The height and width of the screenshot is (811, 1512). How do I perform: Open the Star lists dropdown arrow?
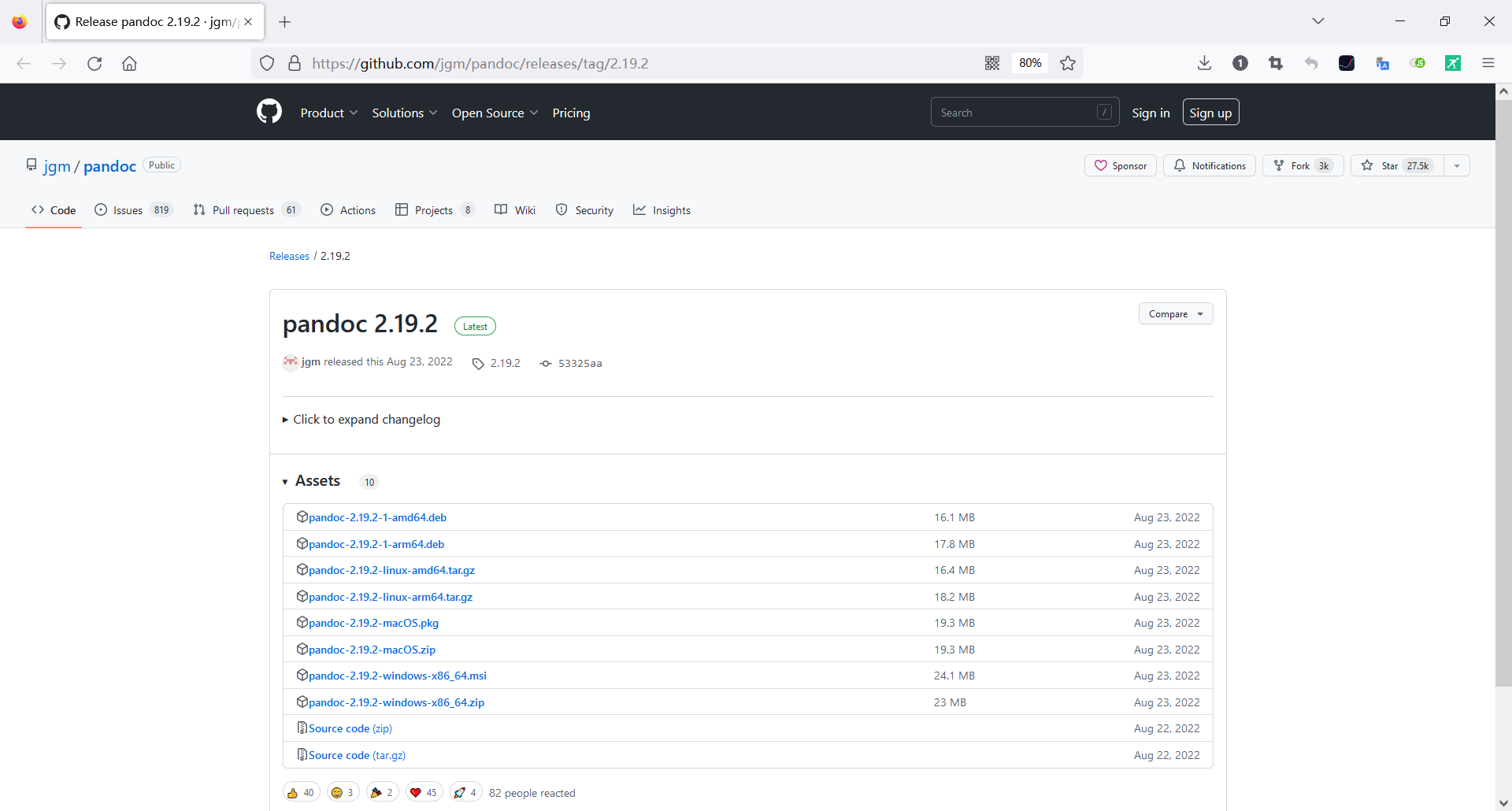click(1457, 166)
